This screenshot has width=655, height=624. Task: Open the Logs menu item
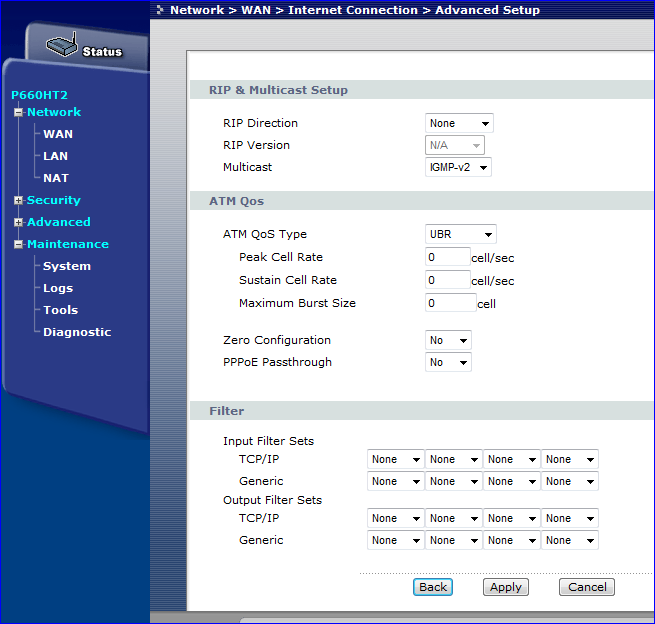(x=58, y=288)
